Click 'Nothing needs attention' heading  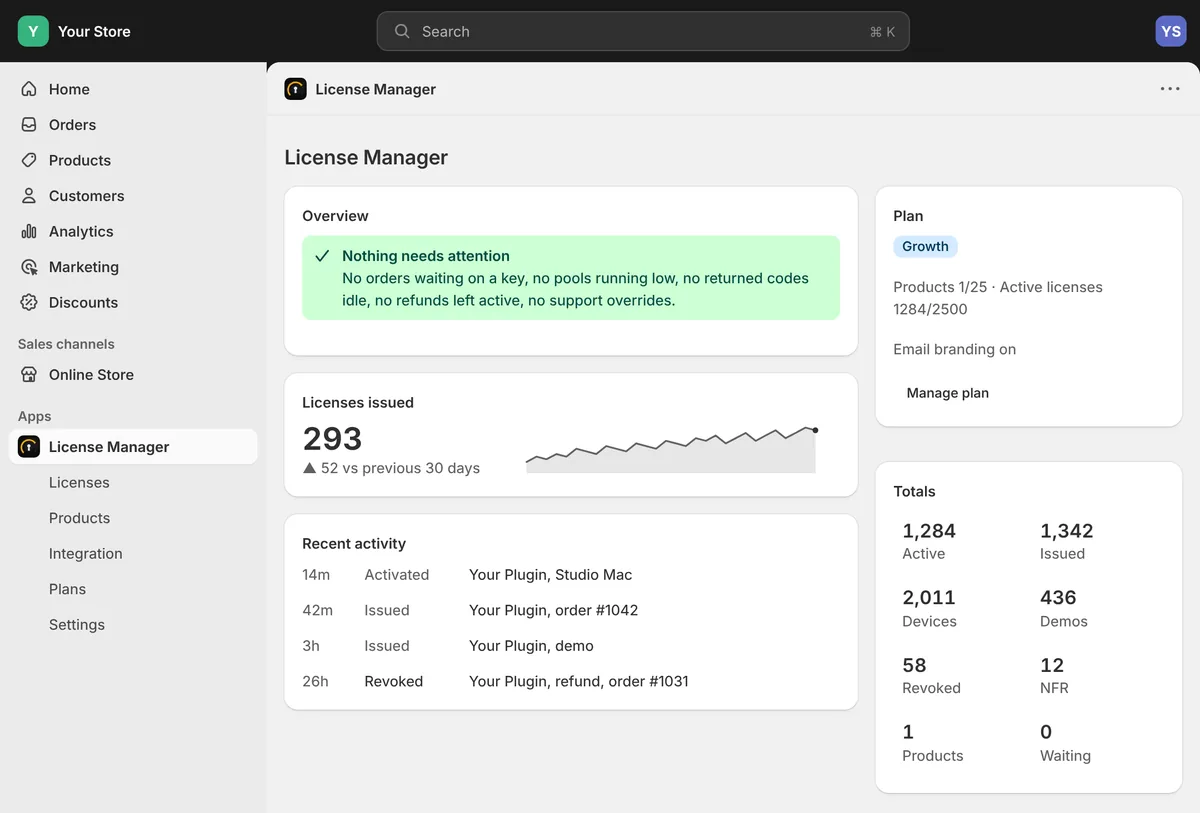(x=426, y=256)
